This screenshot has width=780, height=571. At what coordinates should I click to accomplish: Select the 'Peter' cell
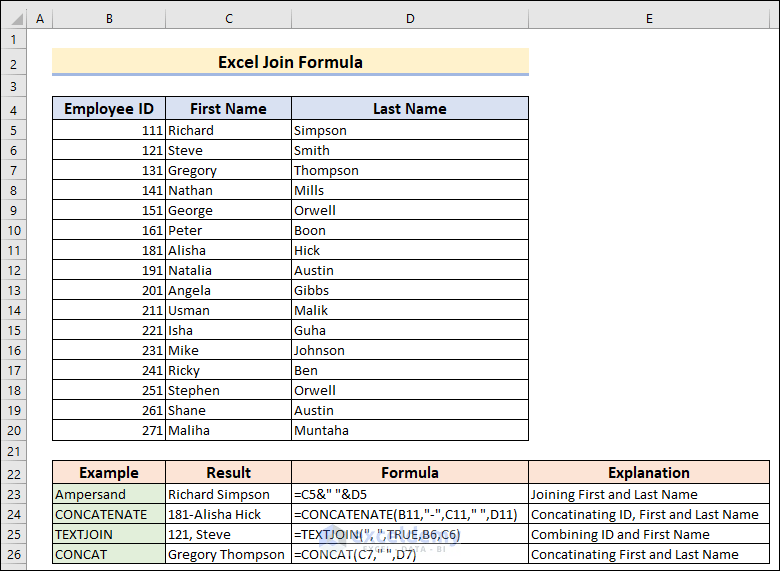coord(228,230)
